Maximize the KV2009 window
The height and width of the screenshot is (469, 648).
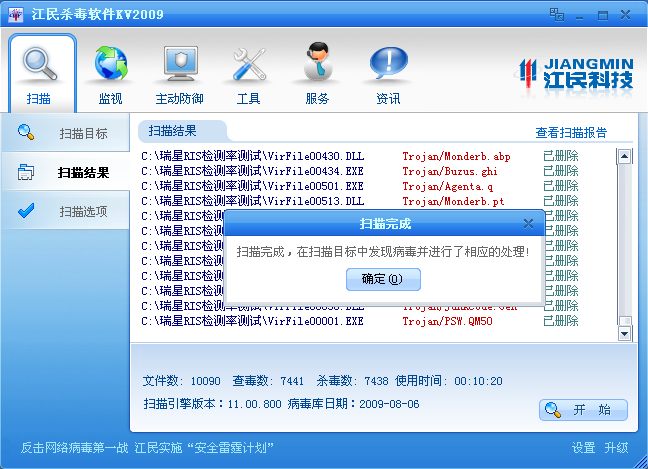603,16
